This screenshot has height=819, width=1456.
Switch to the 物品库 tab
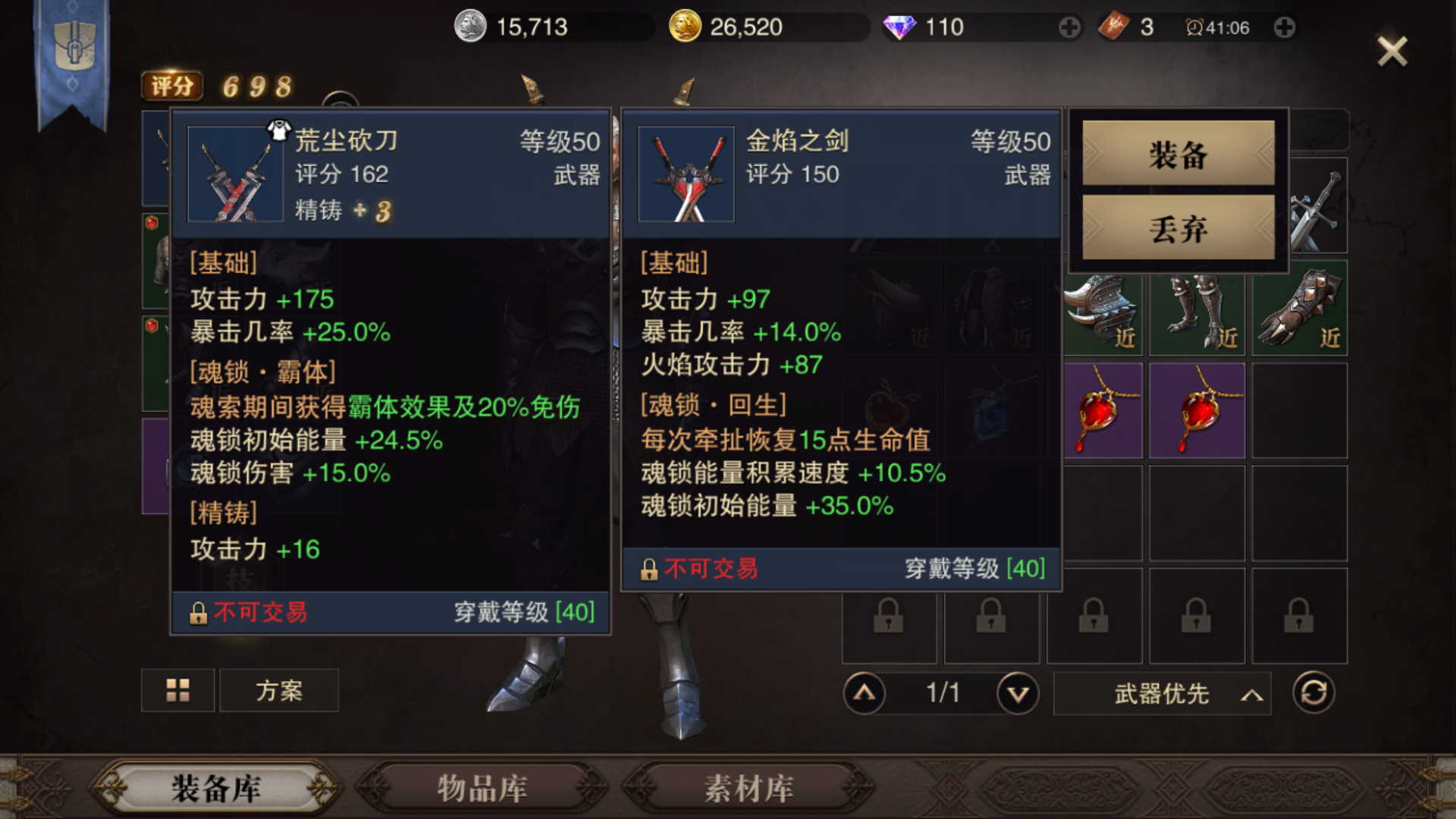[482, 789]
